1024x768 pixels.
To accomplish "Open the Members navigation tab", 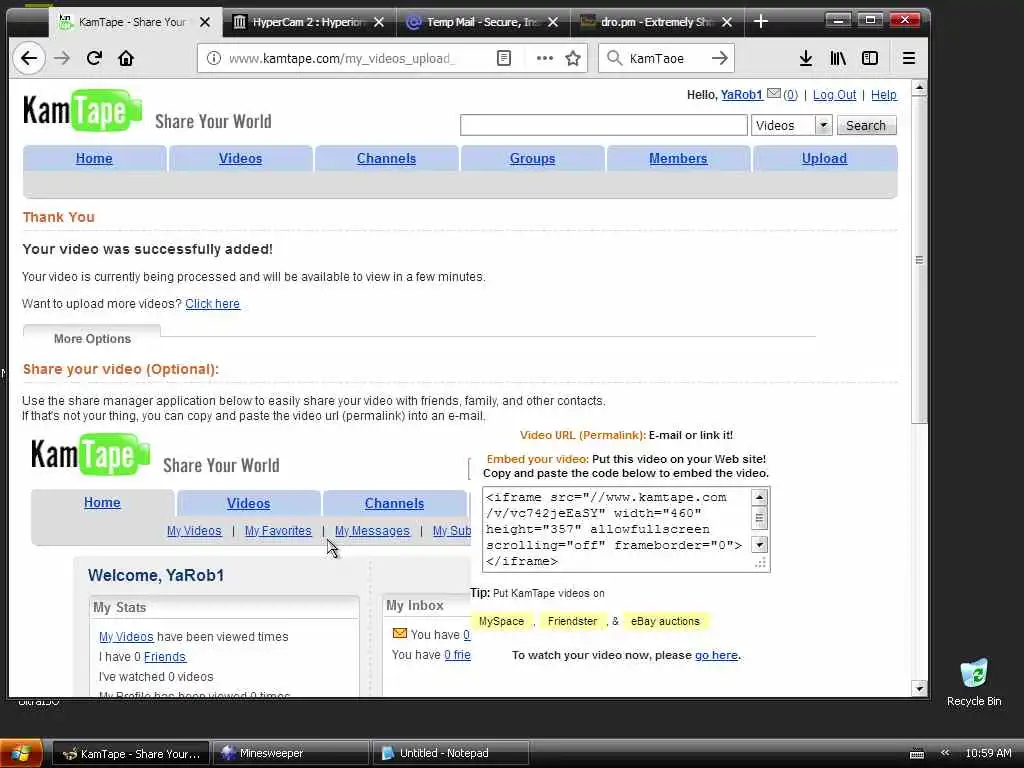I will coord(678,158).
